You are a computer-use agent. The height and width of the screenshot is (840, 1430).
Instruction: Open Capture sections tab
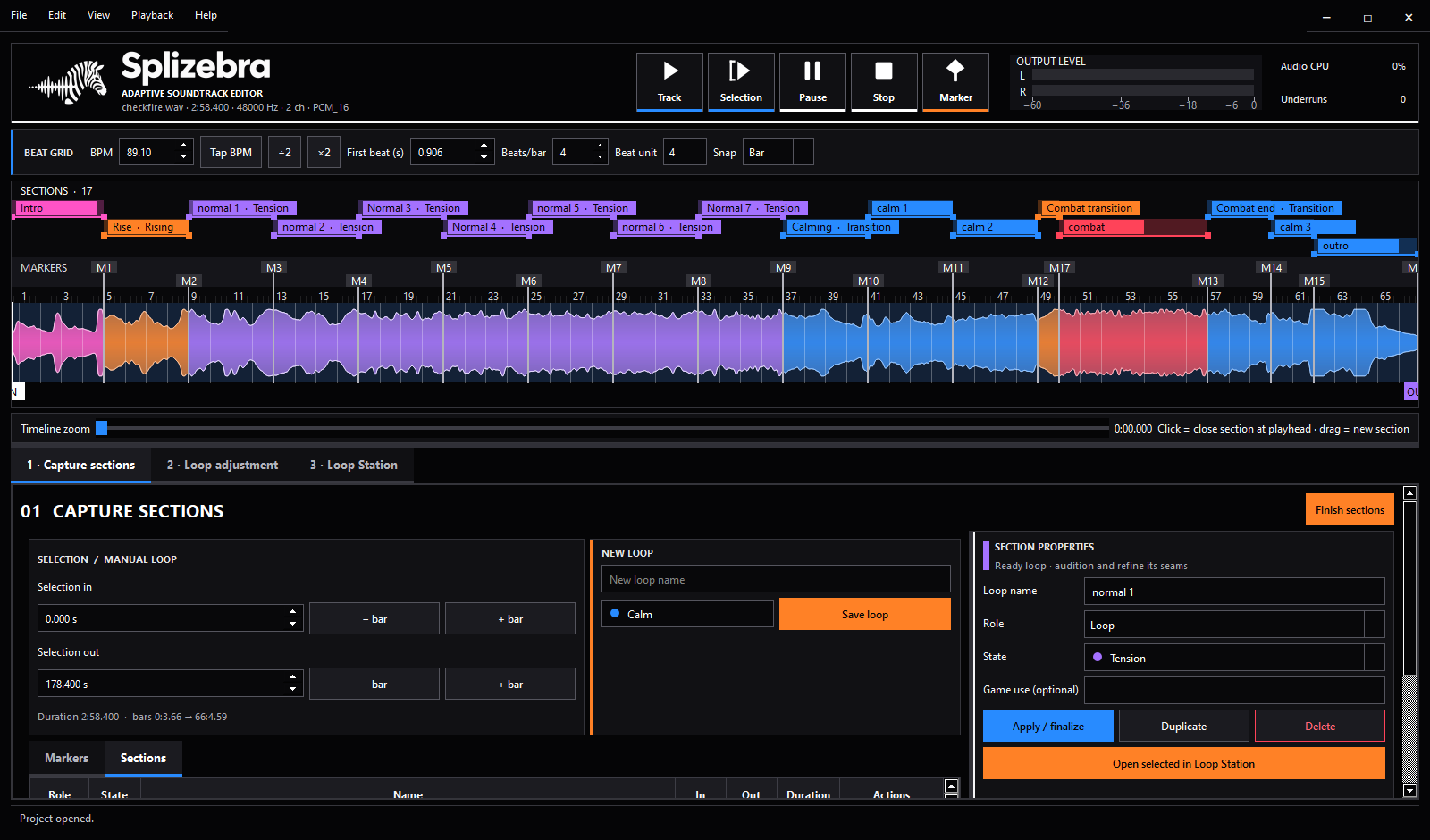(80, 465)
